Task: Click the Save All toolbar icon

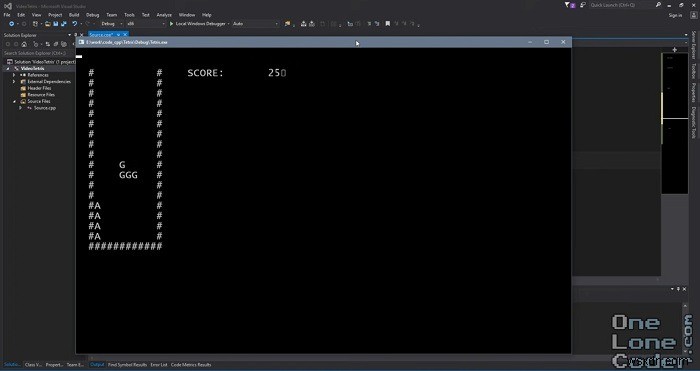Action: 63,24
